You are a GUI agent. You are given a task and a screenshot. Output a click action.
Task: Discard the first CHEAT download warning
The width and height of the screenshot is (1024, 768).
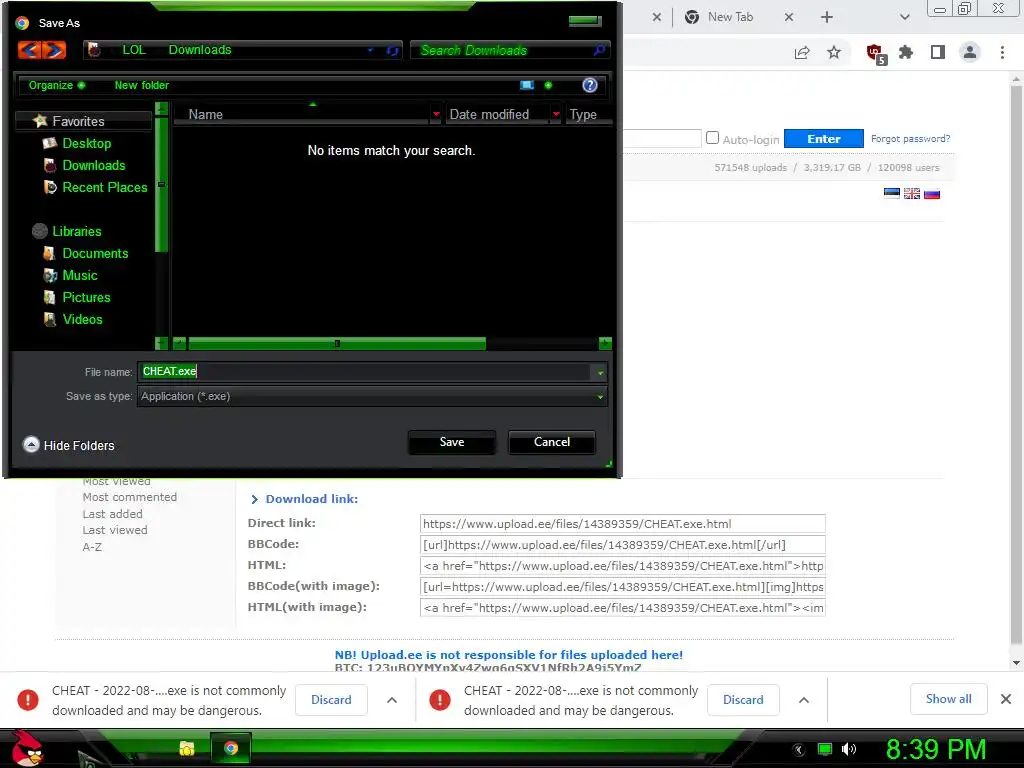[331, 699]
